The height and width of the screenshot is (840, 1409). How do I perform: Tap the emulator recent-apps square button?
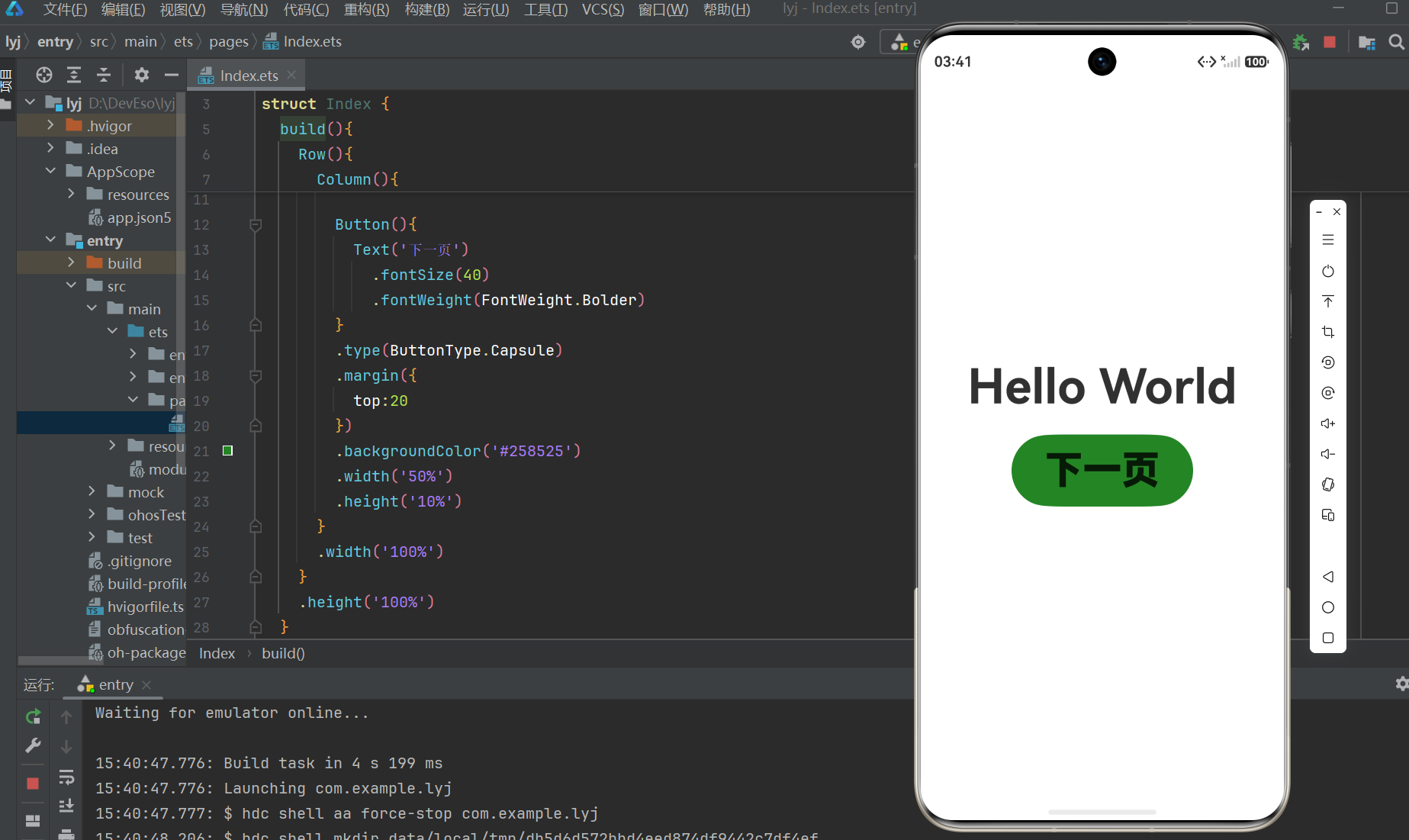tap(1328, 638)
